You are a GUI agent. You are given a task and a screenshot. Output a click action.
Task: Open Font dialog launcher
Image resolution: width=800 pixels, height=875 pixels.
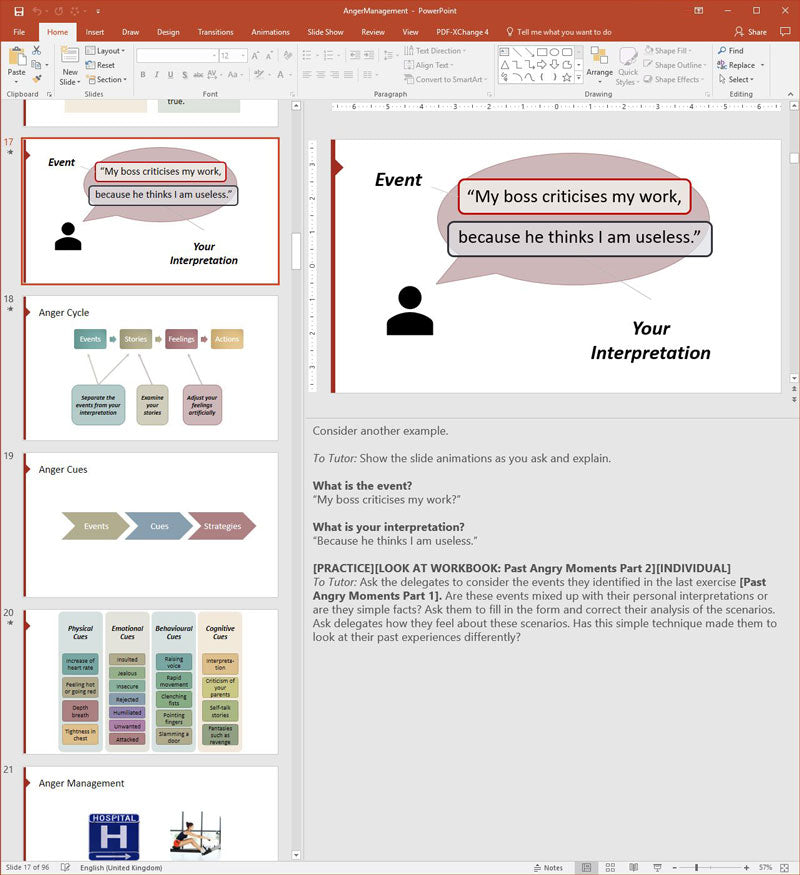pyautogui.click(x=292, y=94)
